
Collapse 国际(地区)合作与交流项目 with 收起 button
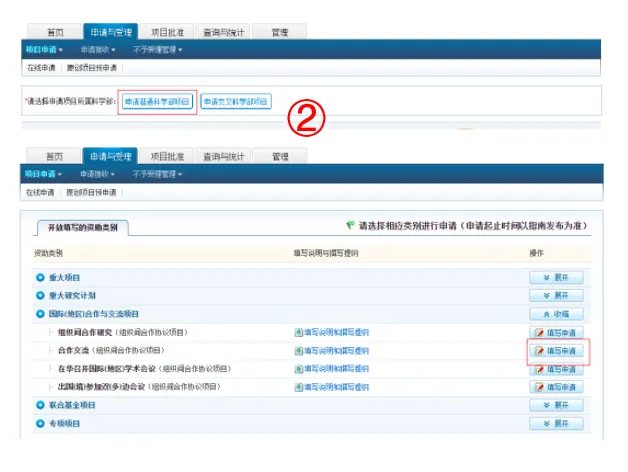pos(556,314)
